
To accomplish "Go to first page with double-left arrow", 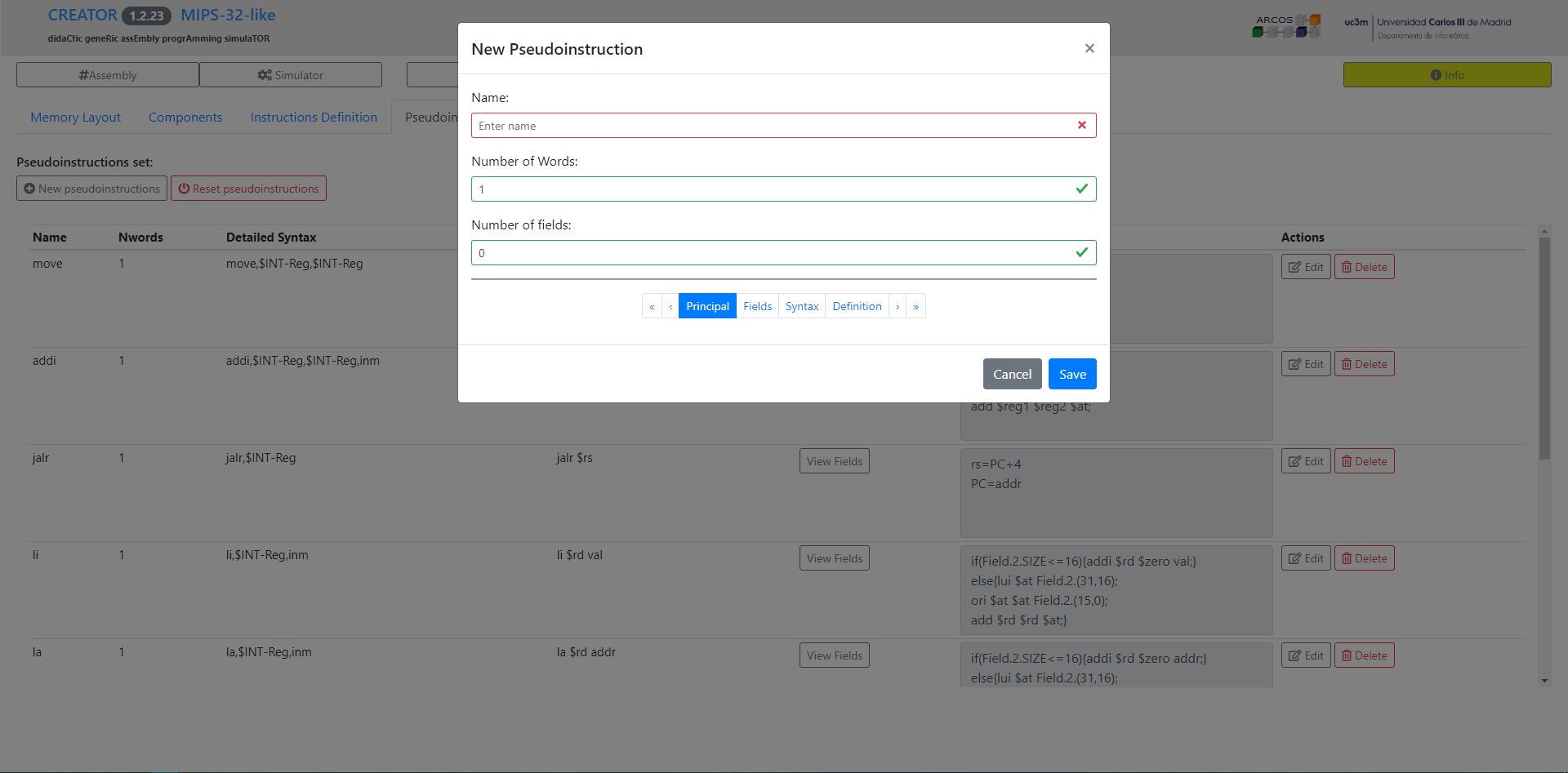I will point(652,307).
